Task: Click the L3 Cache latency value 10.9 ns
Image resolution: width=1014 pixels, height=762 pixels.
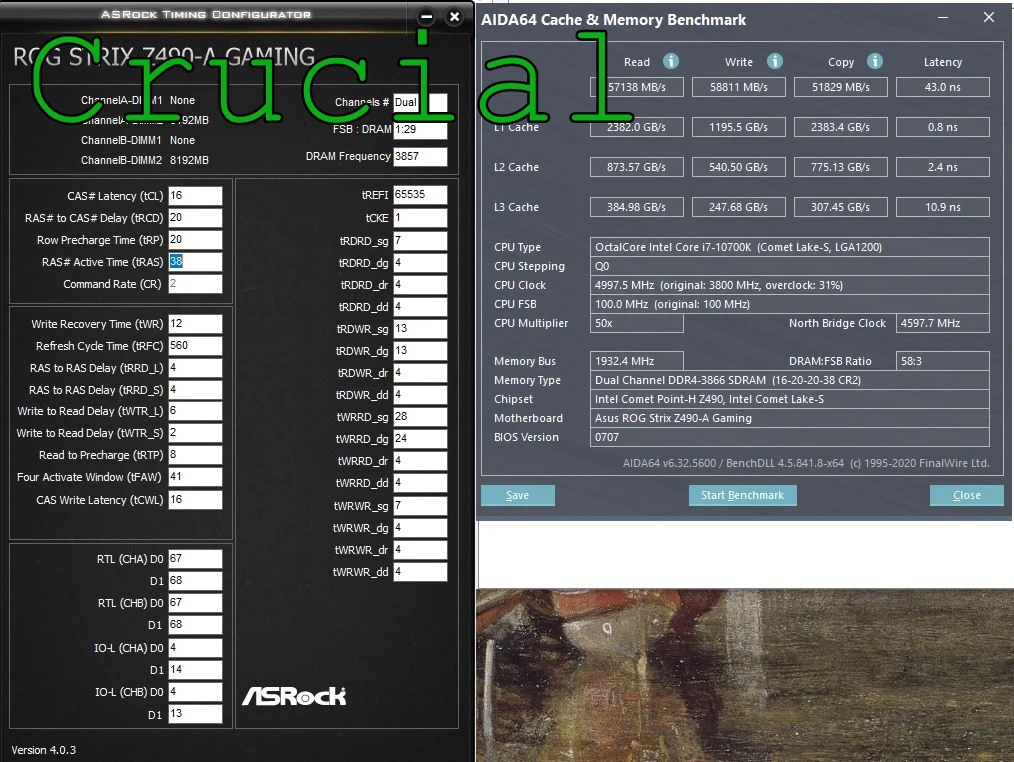Action: click(943, 207)
